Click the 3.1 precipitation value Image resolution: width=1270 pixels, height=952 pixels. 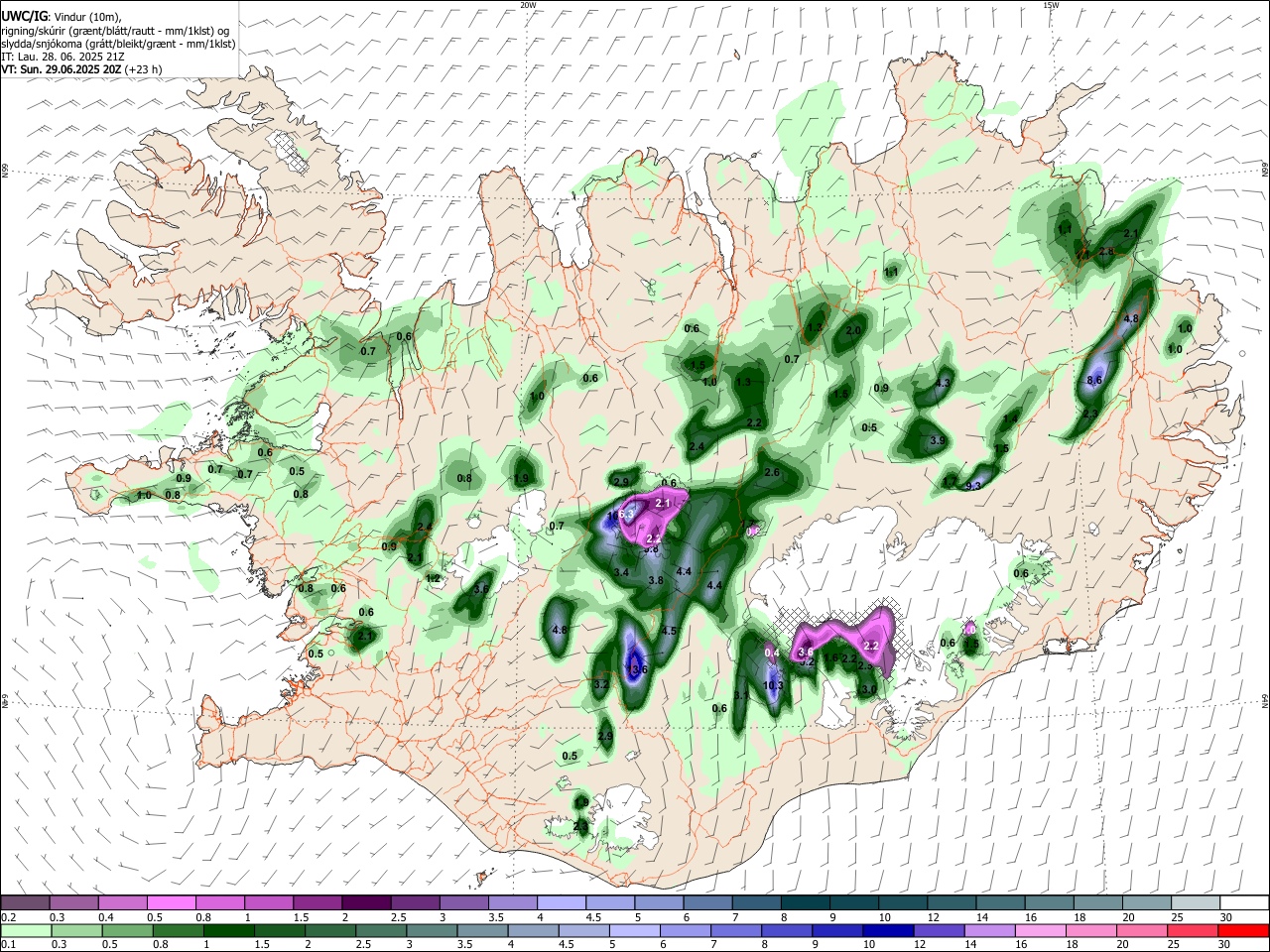pyautogui.click(x=741, y=695)
